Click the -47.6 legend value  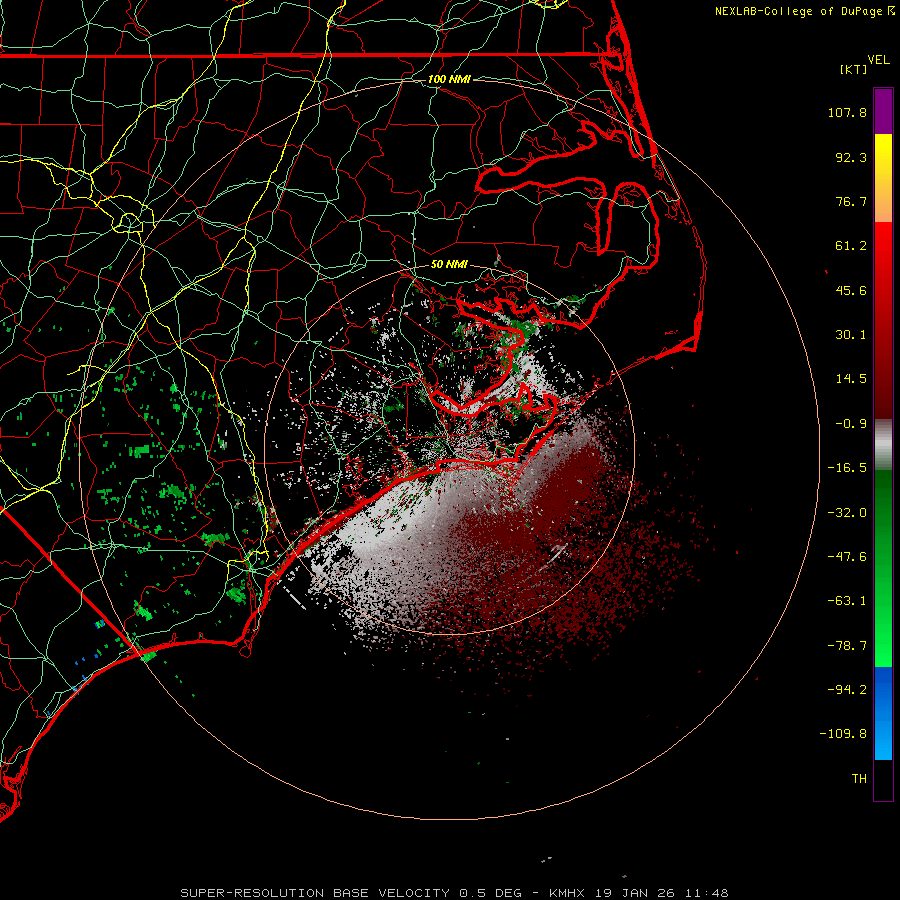pos(847,557)
